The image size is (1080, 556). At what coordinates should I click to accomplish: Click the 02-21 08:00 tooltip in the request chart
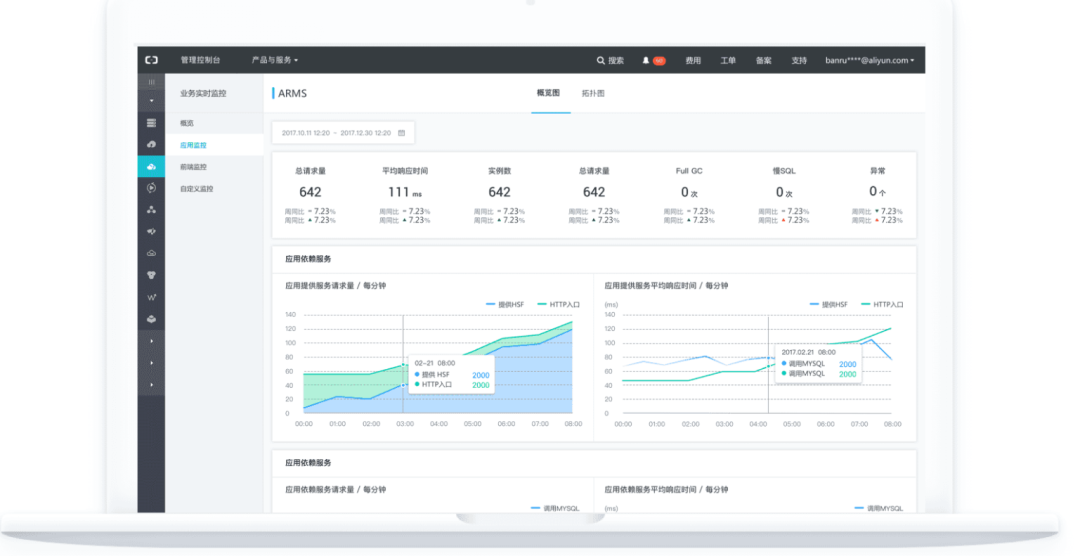click(x=451, y=375)
